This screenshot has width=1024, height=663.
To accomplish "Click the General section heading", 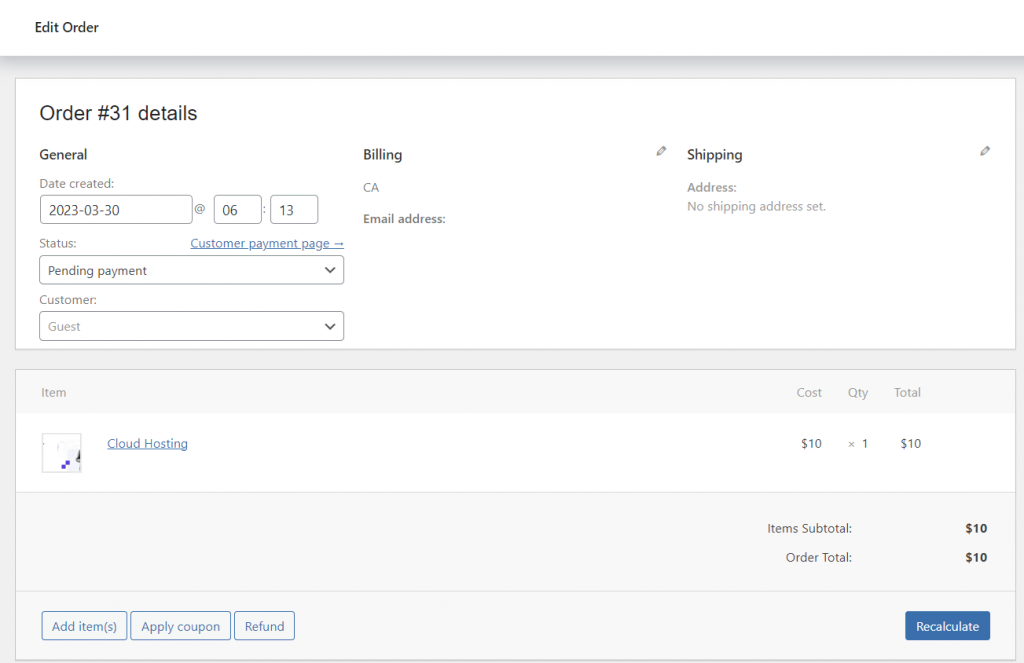I will (x=63, y=155).
